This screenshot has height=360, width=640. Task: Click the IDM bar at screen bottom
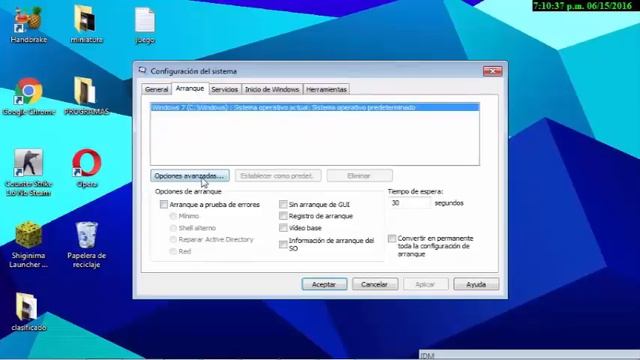529,355
